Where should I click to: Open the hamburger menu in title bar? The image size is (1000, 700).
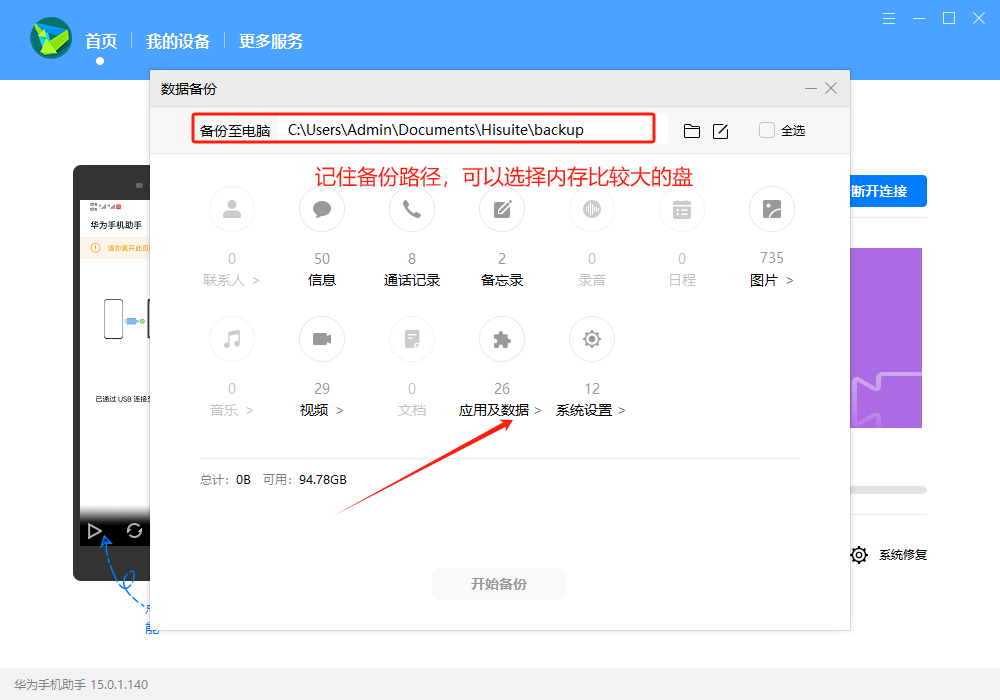tap(888, 18)
